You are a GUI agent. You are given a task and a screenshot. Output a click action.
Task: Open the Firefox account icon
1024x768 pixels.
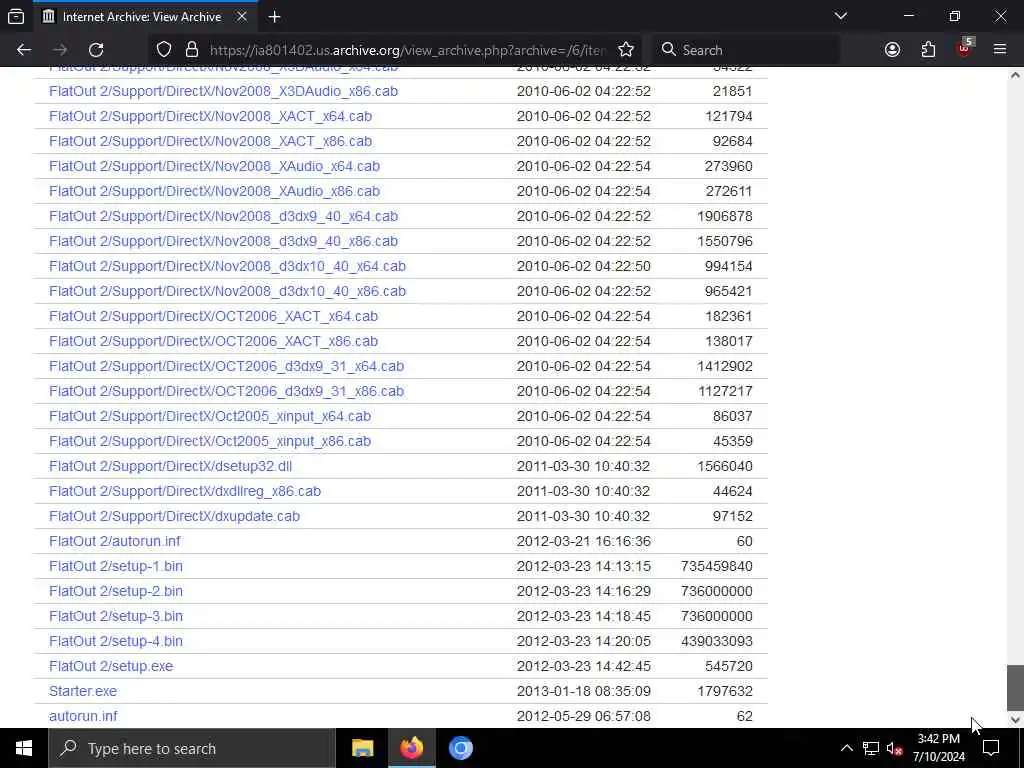[892, 50]
